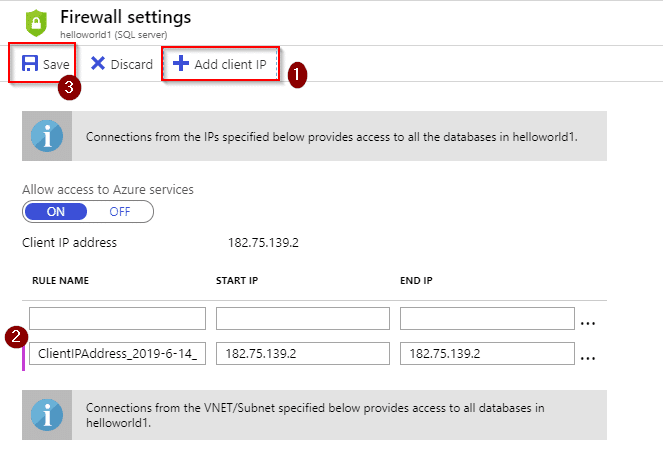
Task: Switch Azure services access to OFF
Action: [120, 211]
